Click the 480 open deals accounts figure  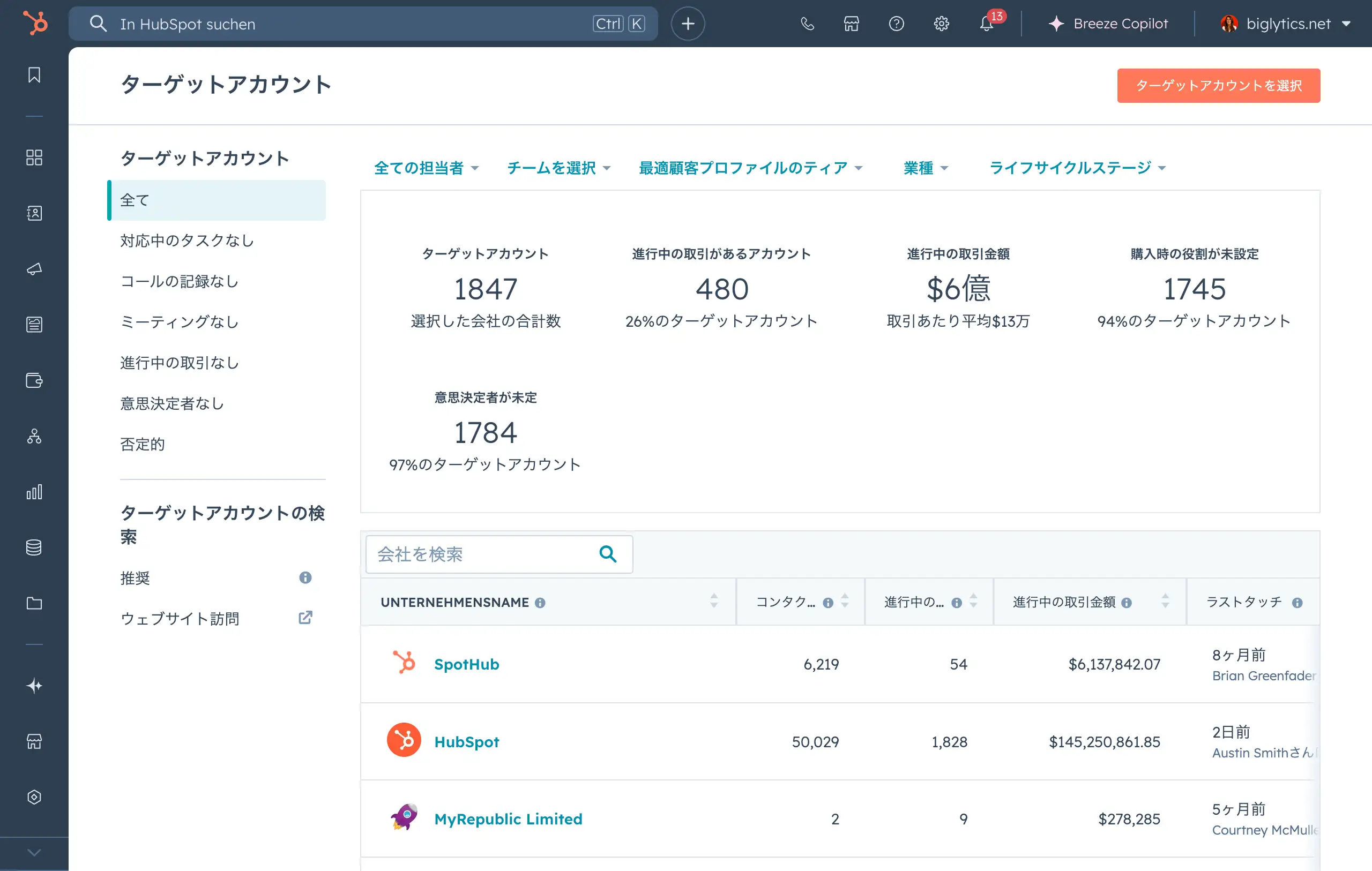coord(722,289)
